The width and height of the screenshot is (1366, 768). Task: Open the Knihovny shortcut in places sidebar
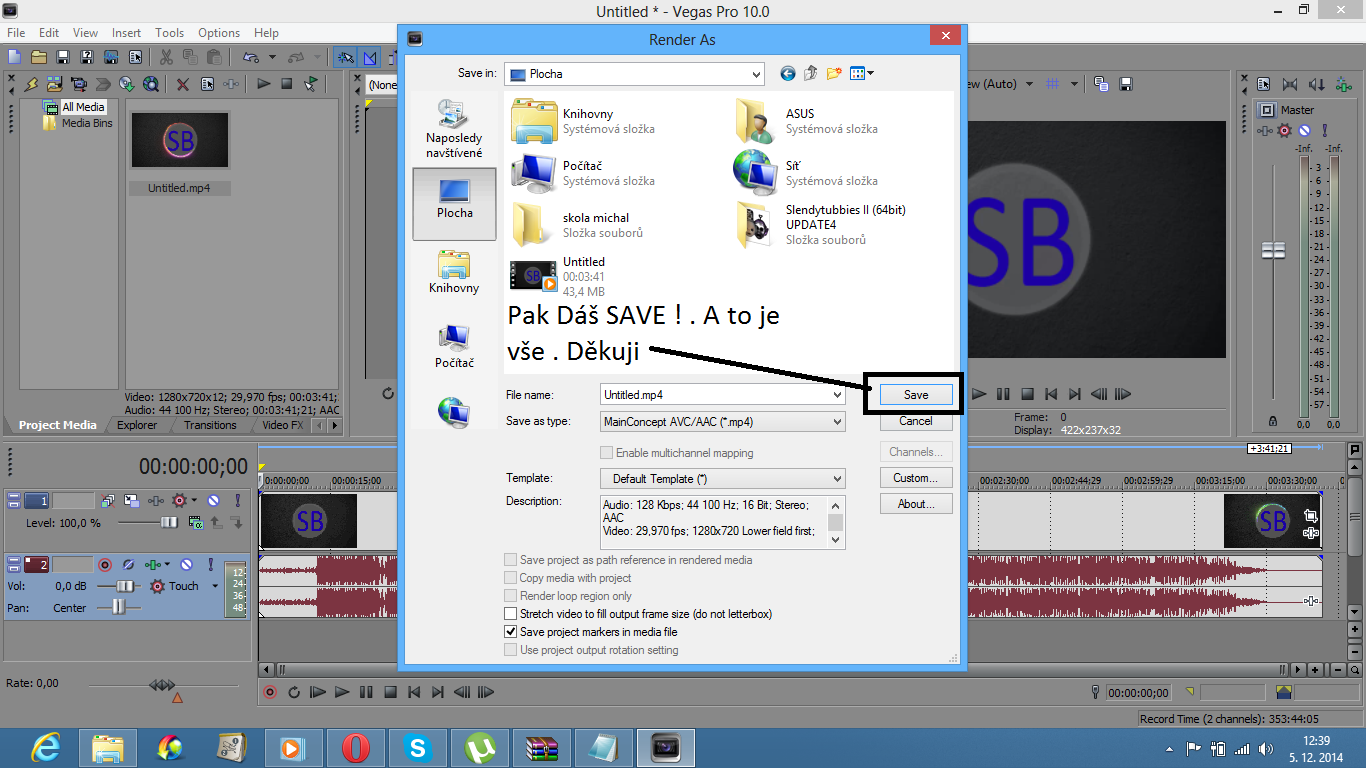tap(454, 272)
